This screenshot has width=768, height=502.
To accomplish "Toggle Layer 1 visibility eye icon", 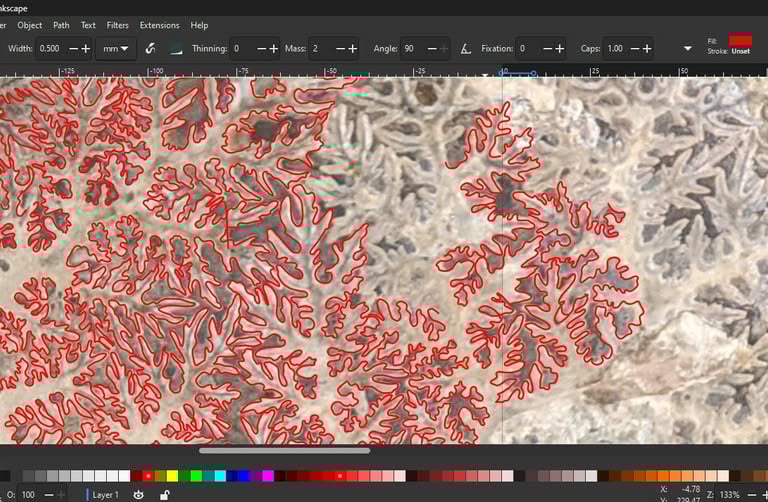I will point(139,494).
